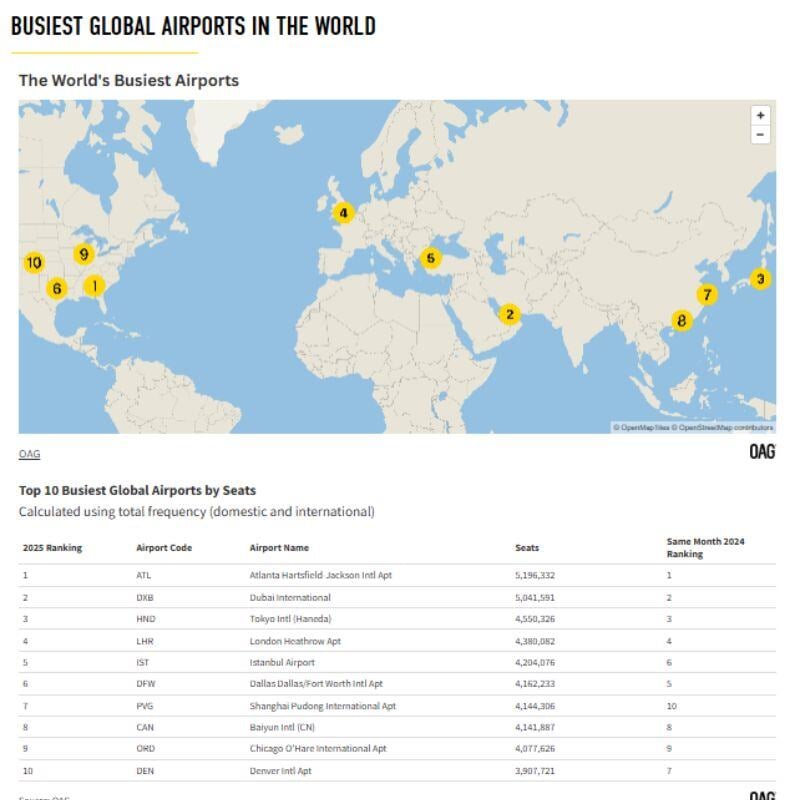Select marker 9 near Chicago
The height and width of the screenshot is (800, 800).
pyautogui.click(x=84, y=254)
